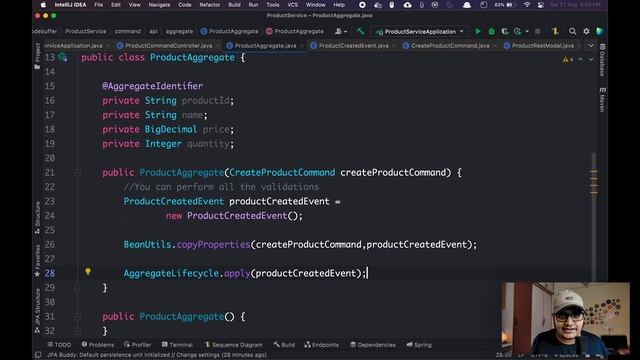Click BeanUtils on line 26
The image size is (640, 360).
pyautogui.click(x=147, y=244)
